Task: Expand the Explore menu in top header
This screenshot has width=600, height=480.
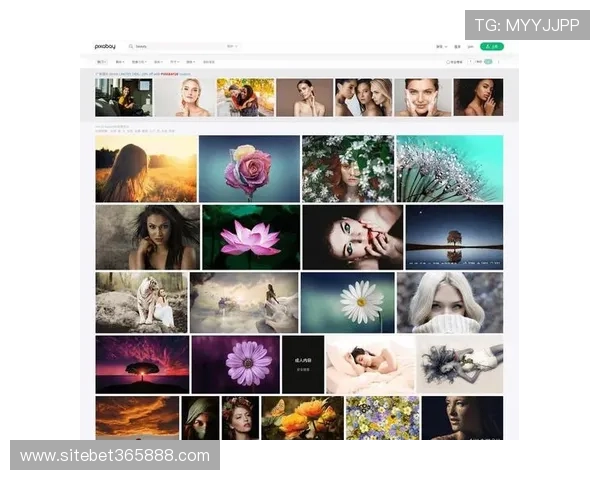Action: 440,46
